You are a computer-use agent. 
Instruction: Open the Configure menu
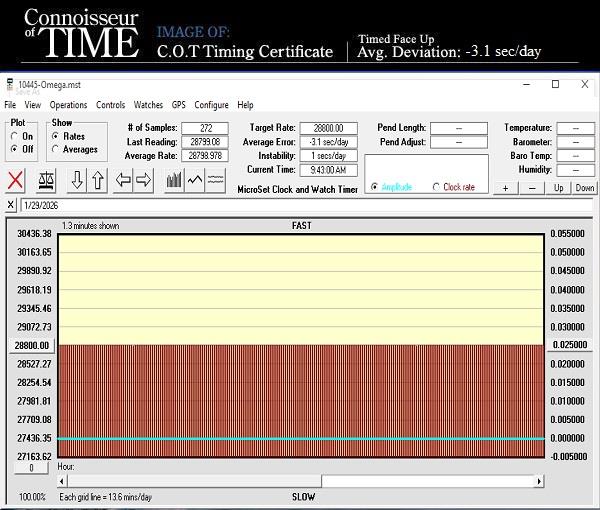coord(211,105)
